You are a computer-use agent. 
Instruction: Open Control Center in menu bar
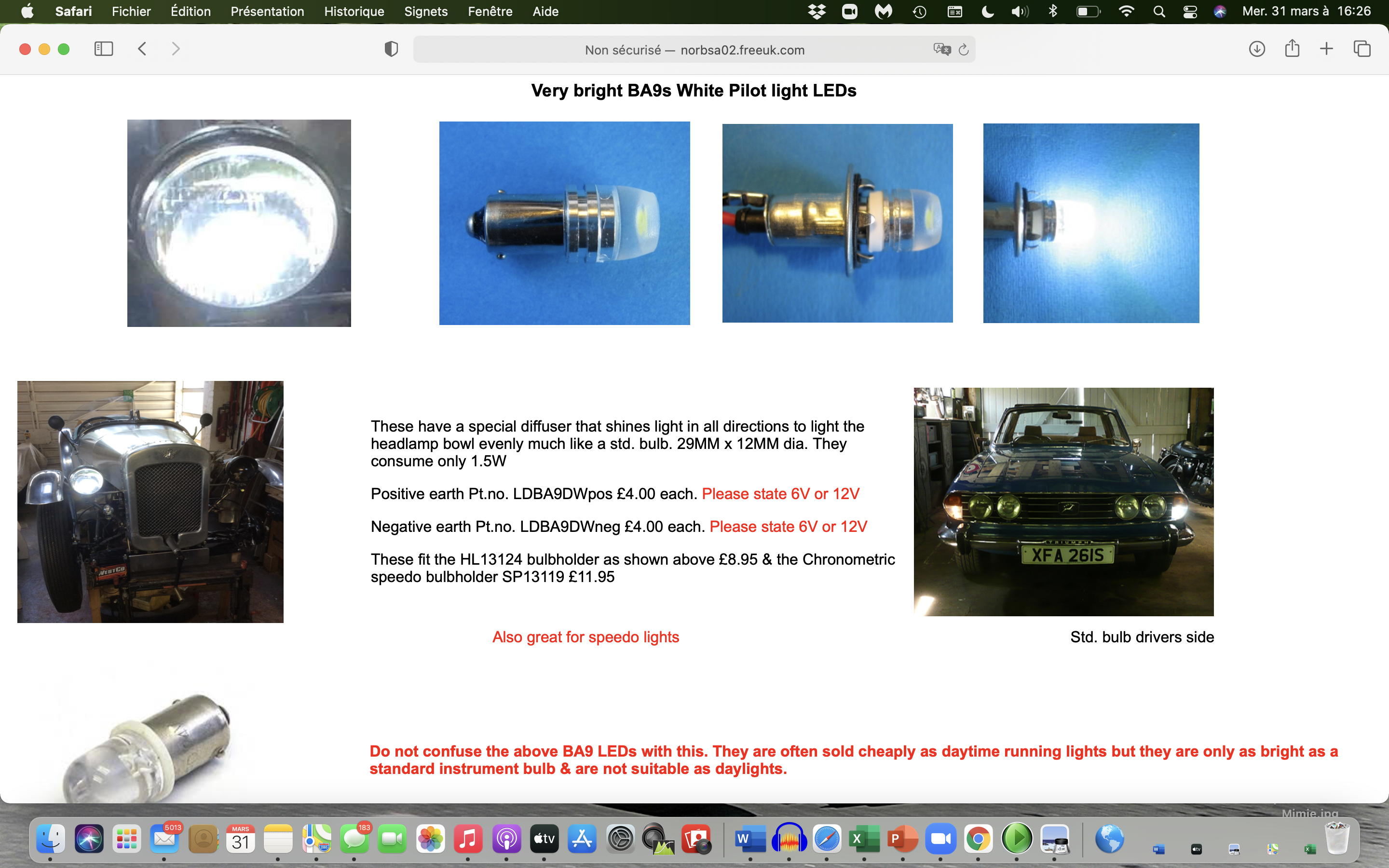(1190, 12)
